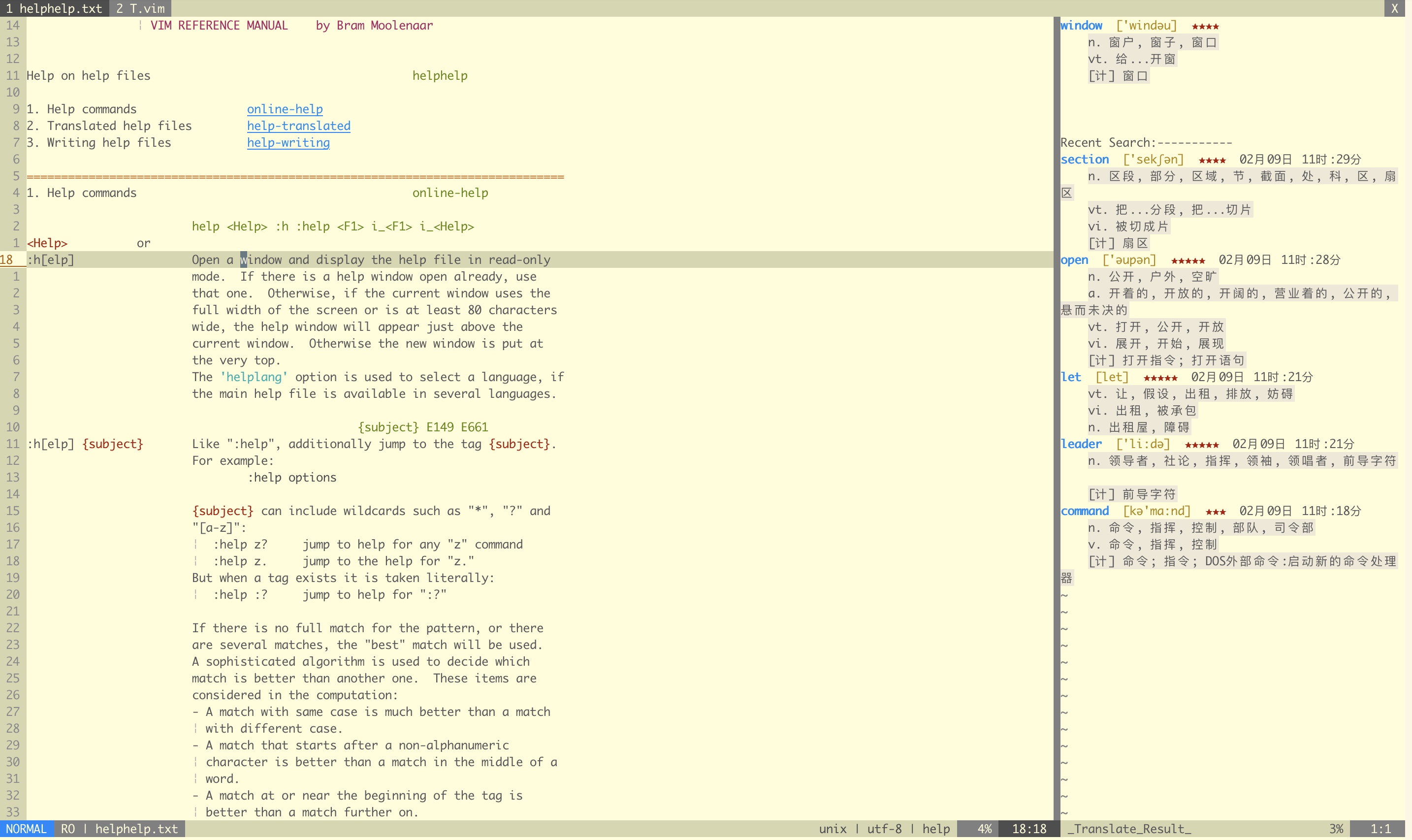Click the VIM REFERENCE MANUAL heading
Image resolution: width=1412 pixels, height=840 pixels.
219,26
